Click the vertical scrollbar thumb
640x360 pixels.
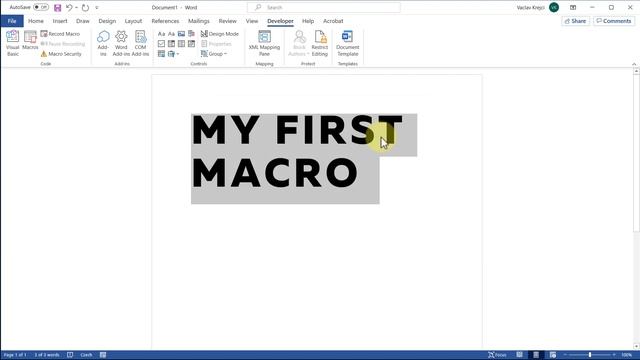click(636, 153)
